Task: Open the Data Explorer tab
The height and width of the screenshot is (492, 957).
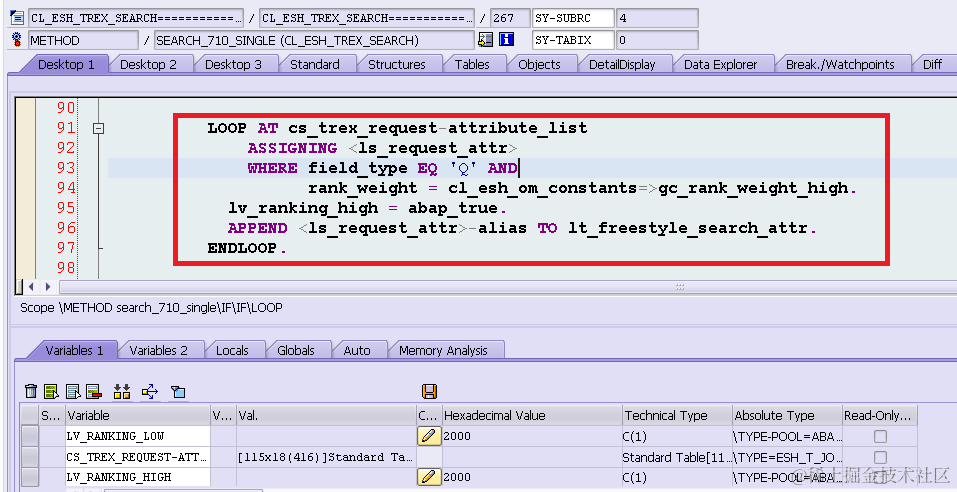Action: point(720,64)
